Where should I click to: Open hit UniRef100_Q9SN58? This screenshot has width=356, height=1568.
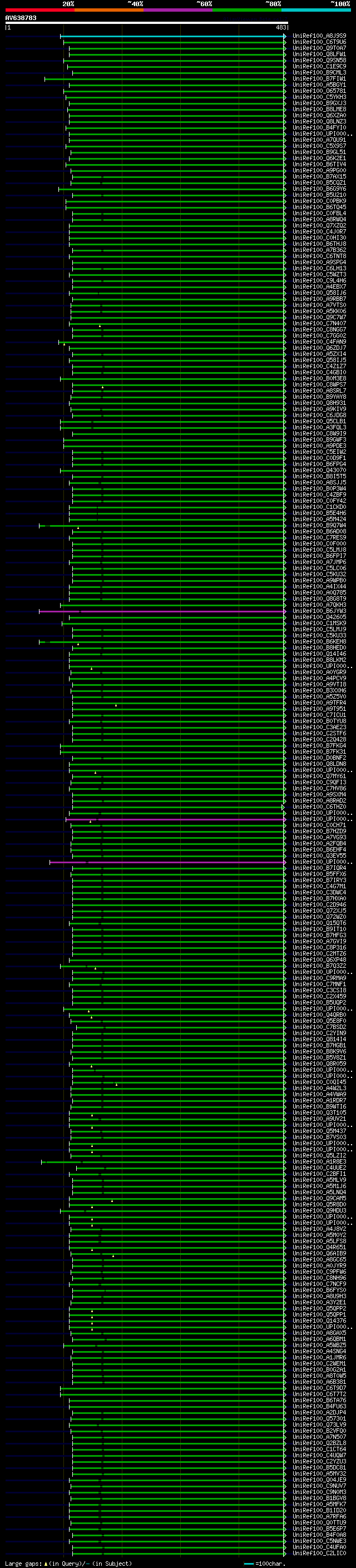[319, 60]
